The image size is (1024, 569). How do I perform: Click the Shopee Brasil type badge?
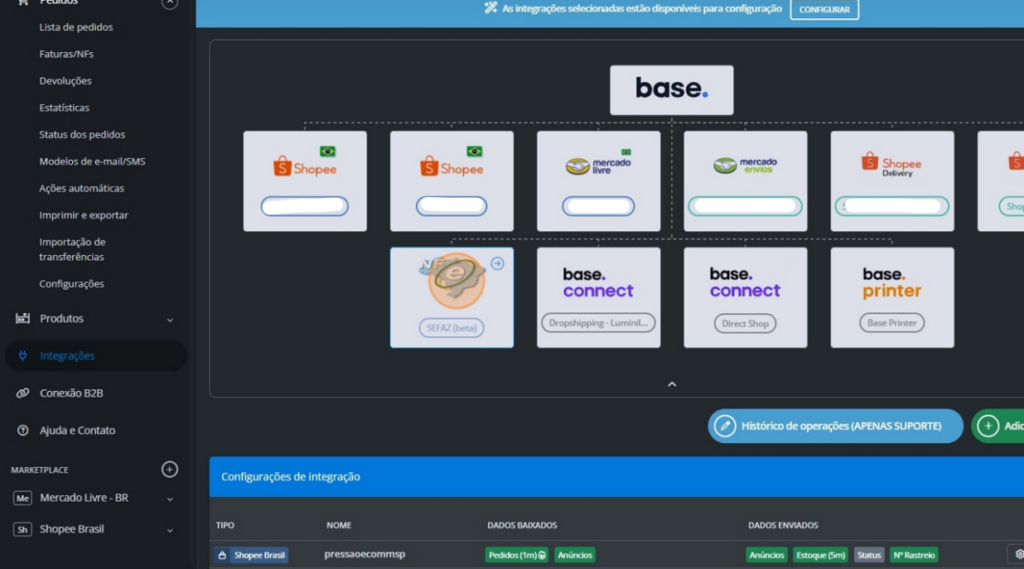pos(251,555)
